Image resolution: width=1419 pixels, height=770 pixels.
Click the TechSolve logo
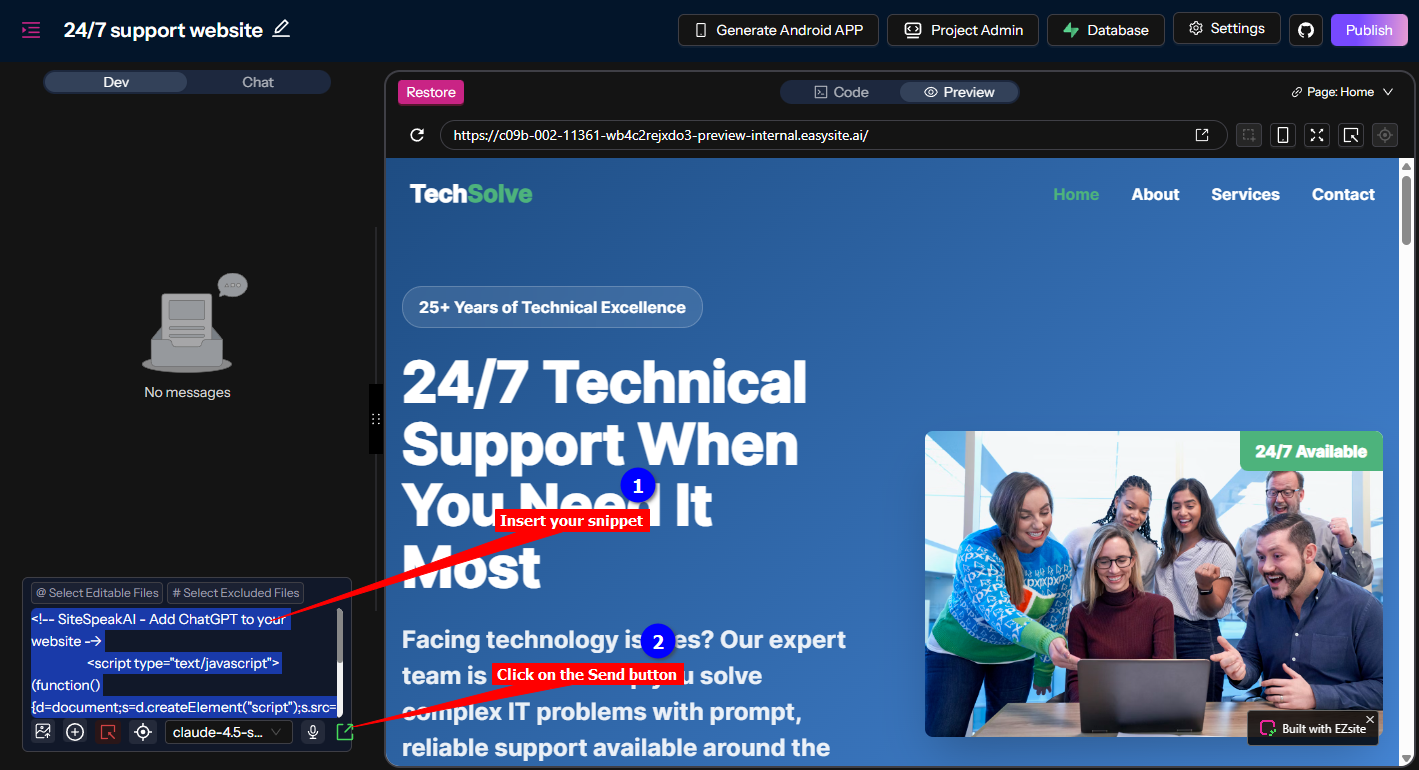[x=471, y=194]
